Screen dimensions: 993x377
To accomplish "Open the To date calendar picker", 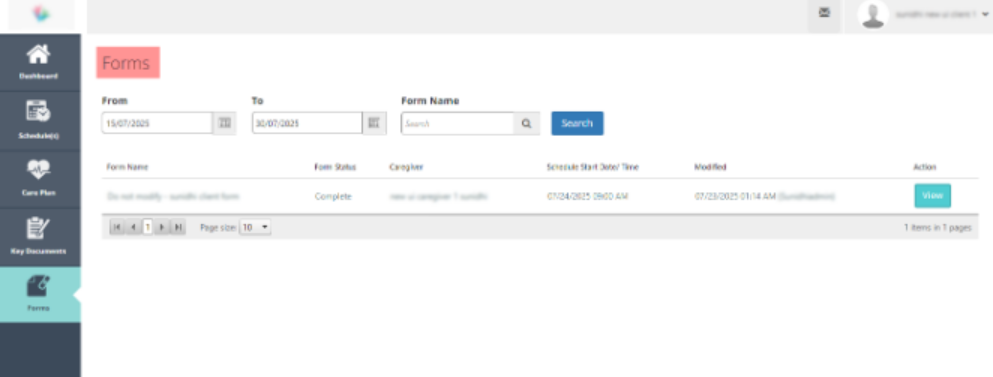I will coord(374,123).
